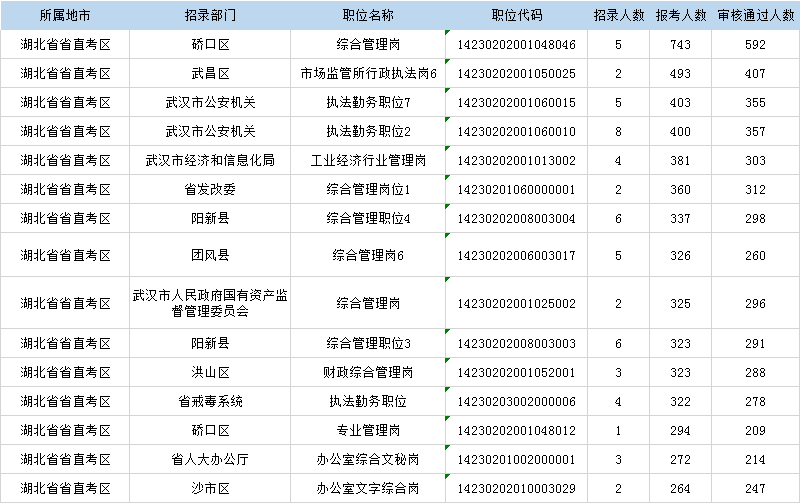Select code cell 14230202001048046
Screen dimensions: 800x503
(516, 44)
